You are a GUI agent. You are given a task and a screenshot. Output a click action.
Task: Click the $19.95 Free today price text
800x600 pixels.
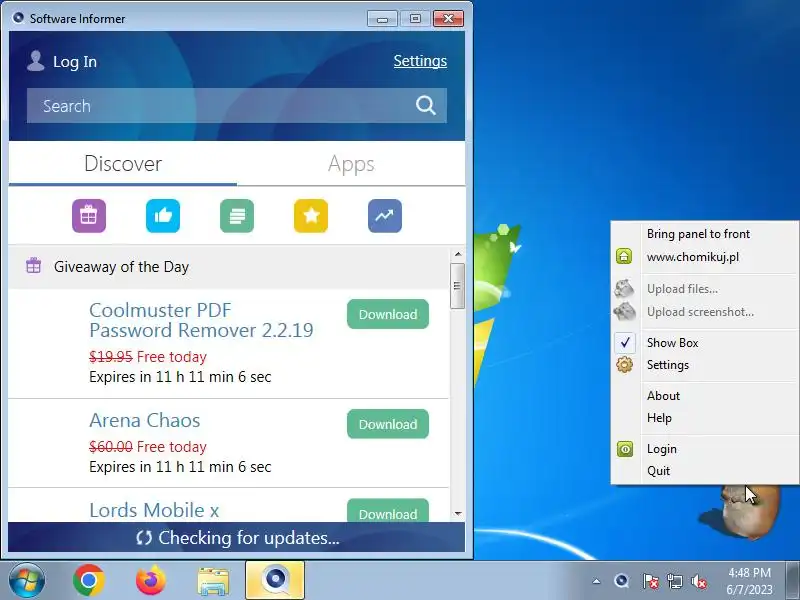click(148, 357)
